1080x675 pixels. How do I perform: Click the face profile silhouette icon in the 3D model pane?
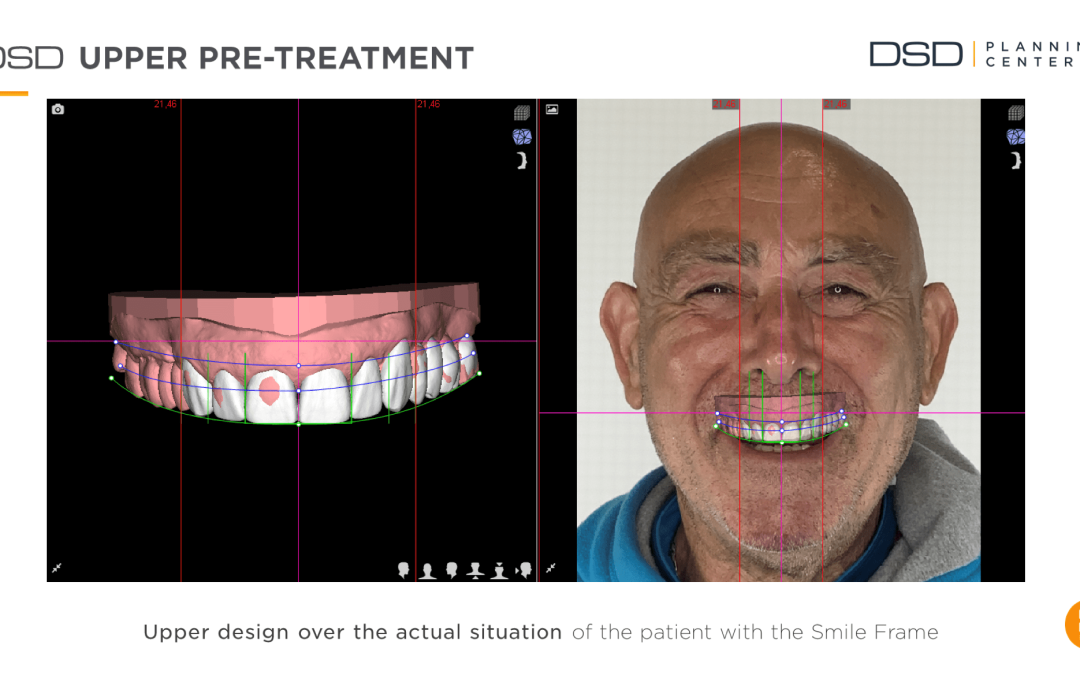click(522, 160)
